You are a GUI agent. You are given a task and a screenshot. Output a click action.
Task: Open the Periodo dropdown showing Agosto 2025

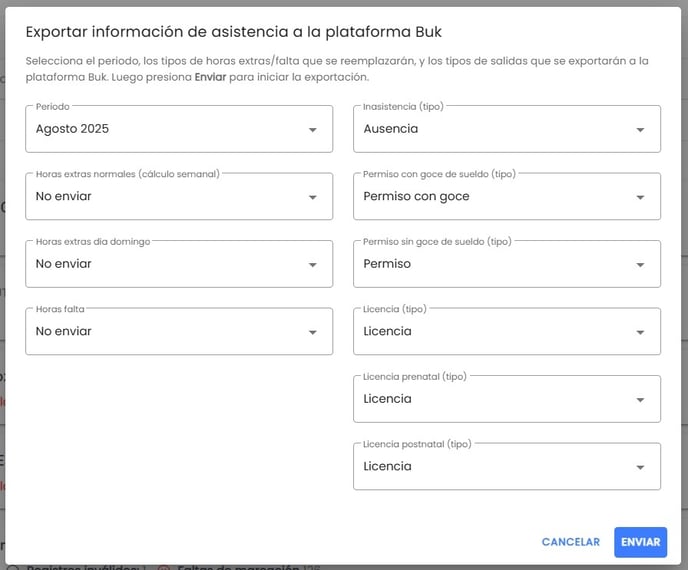pos(179,129)
